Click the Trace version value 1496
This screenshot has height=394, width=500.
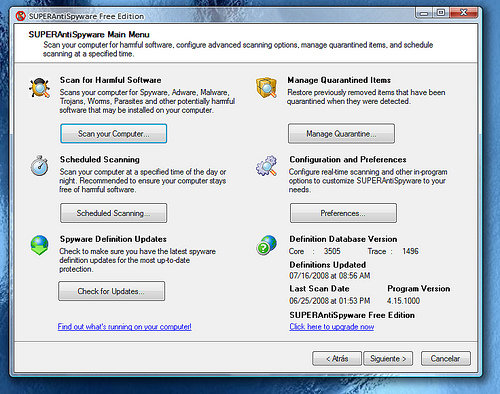(410, 251)
